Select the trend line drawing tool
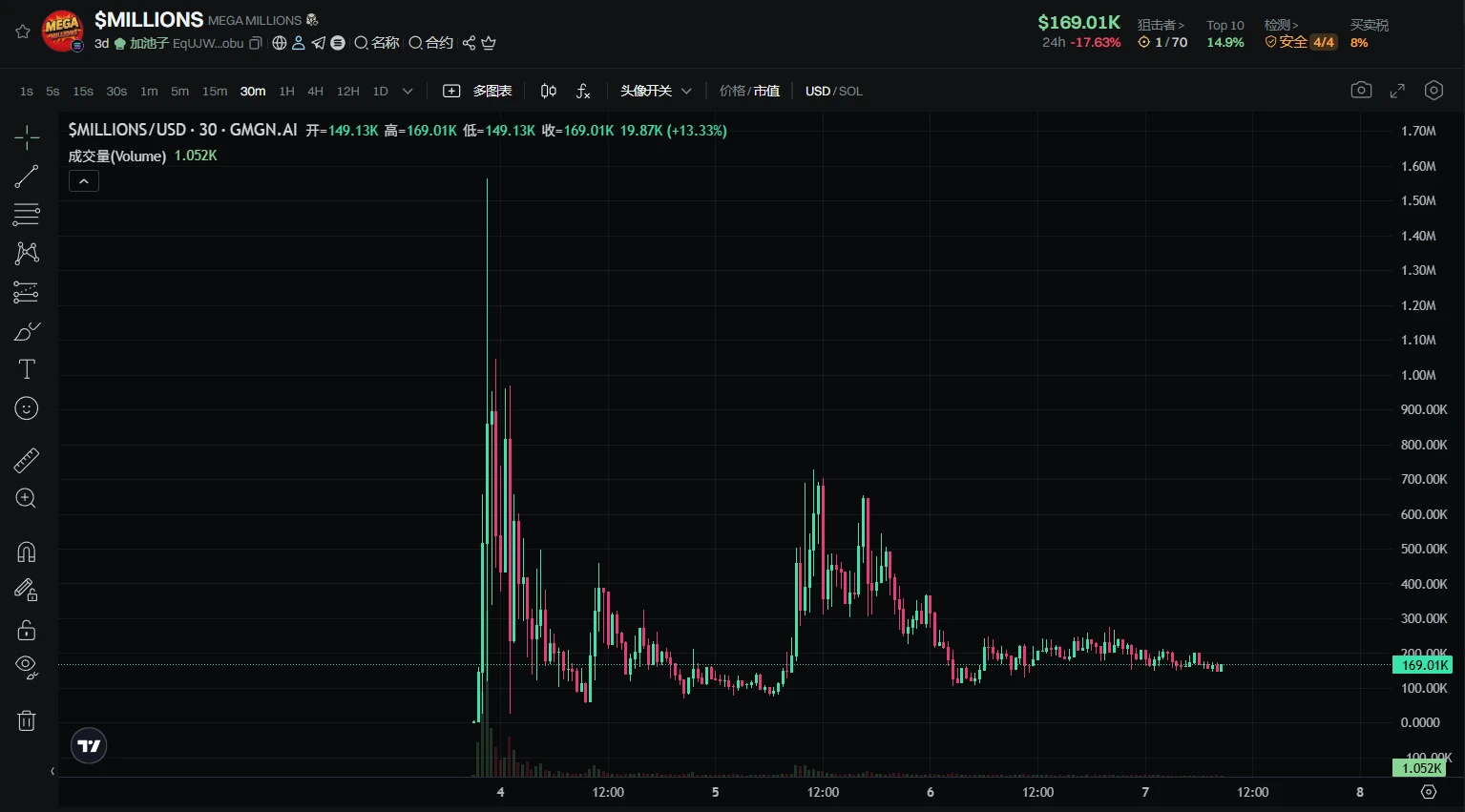1465x812 pixels. point(27,176)
